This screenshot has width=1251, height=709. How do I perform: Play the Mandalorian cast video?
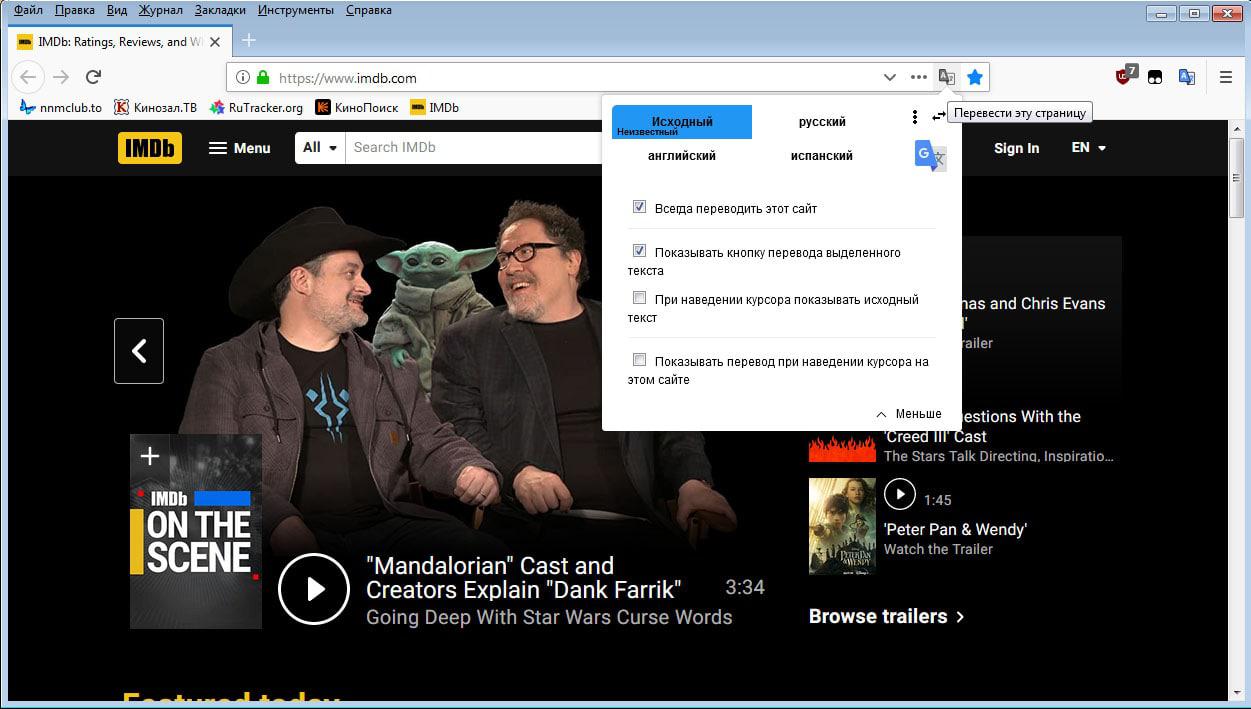313,589
